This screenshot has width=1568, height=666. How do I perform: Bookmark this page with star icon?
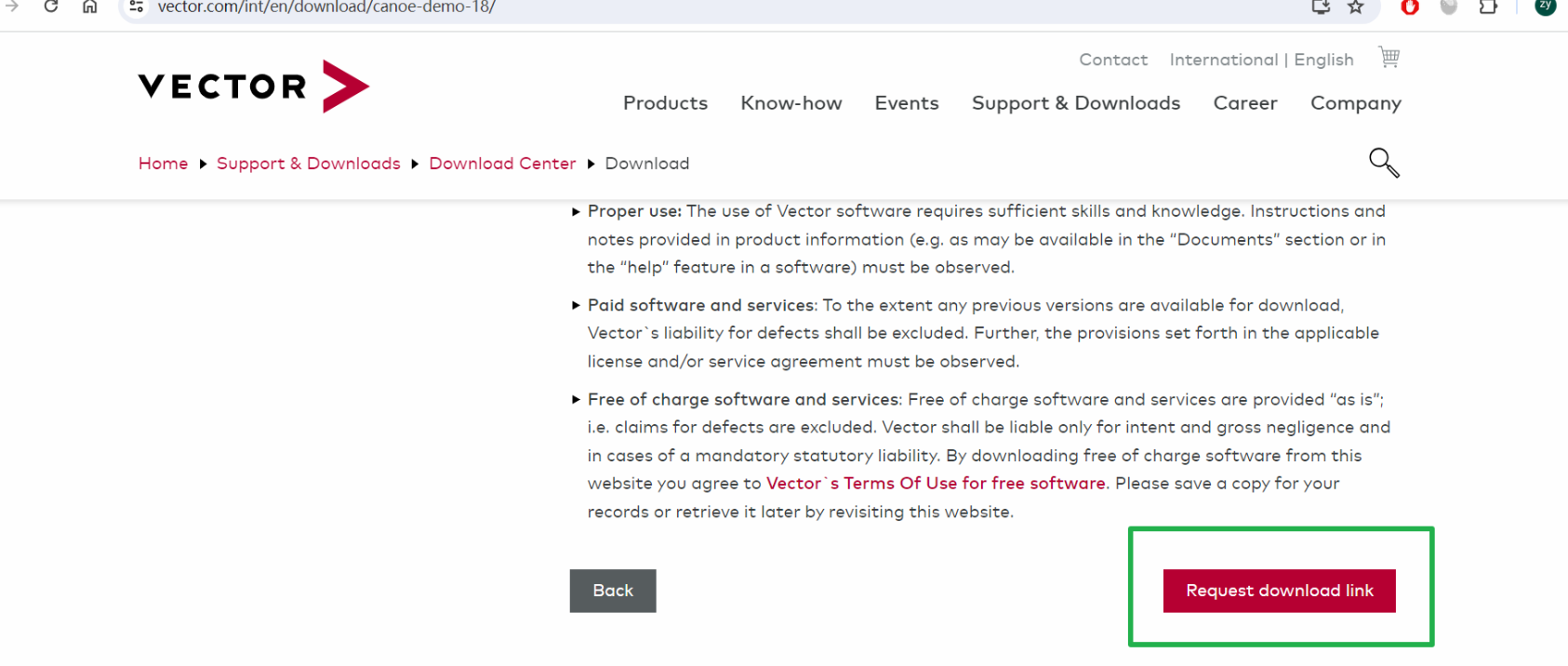[x=1356, y=7]
